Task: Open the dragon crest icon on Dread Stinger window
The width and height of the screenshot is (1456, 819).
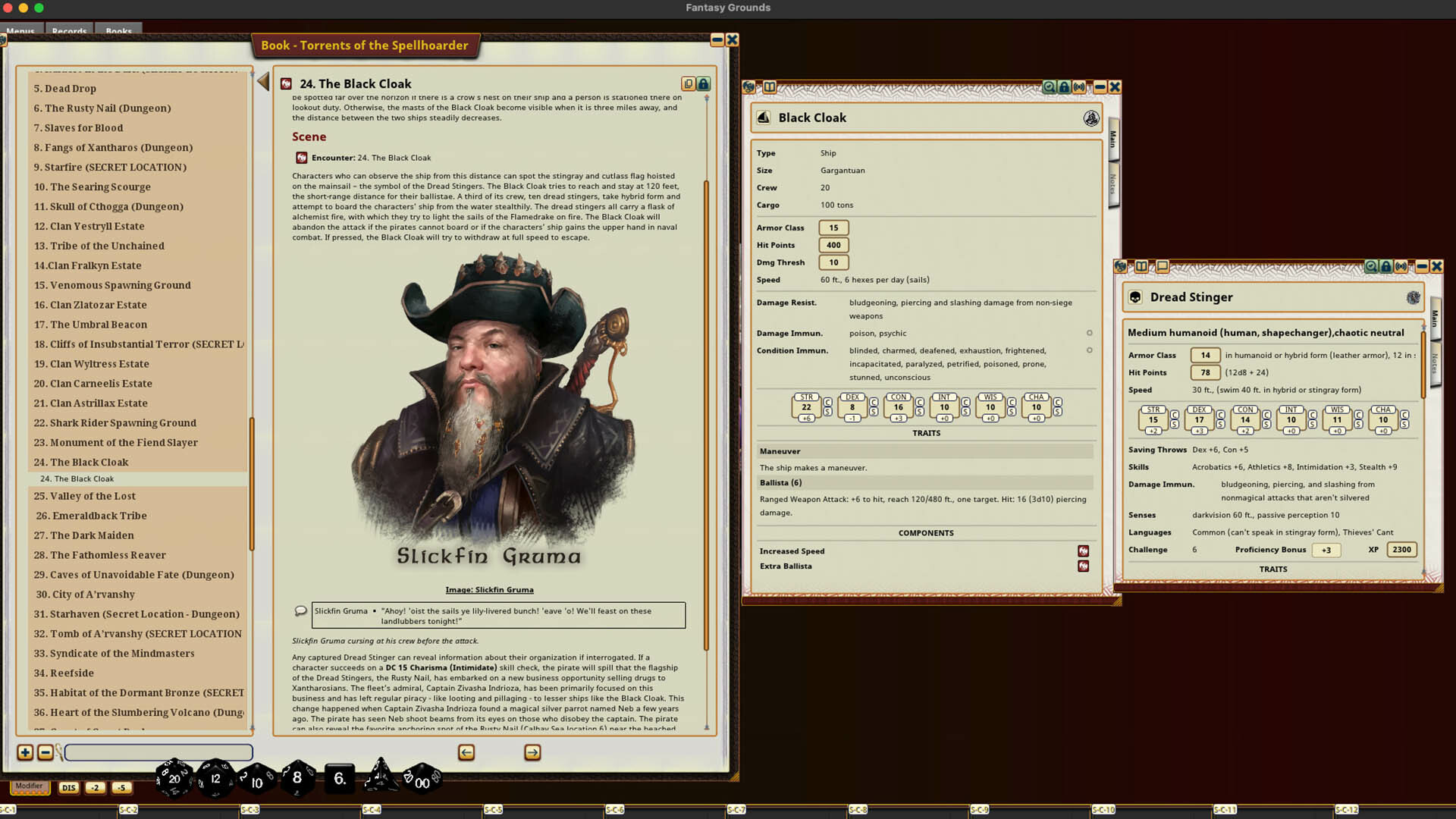Action: click(x=1412, y=297)
